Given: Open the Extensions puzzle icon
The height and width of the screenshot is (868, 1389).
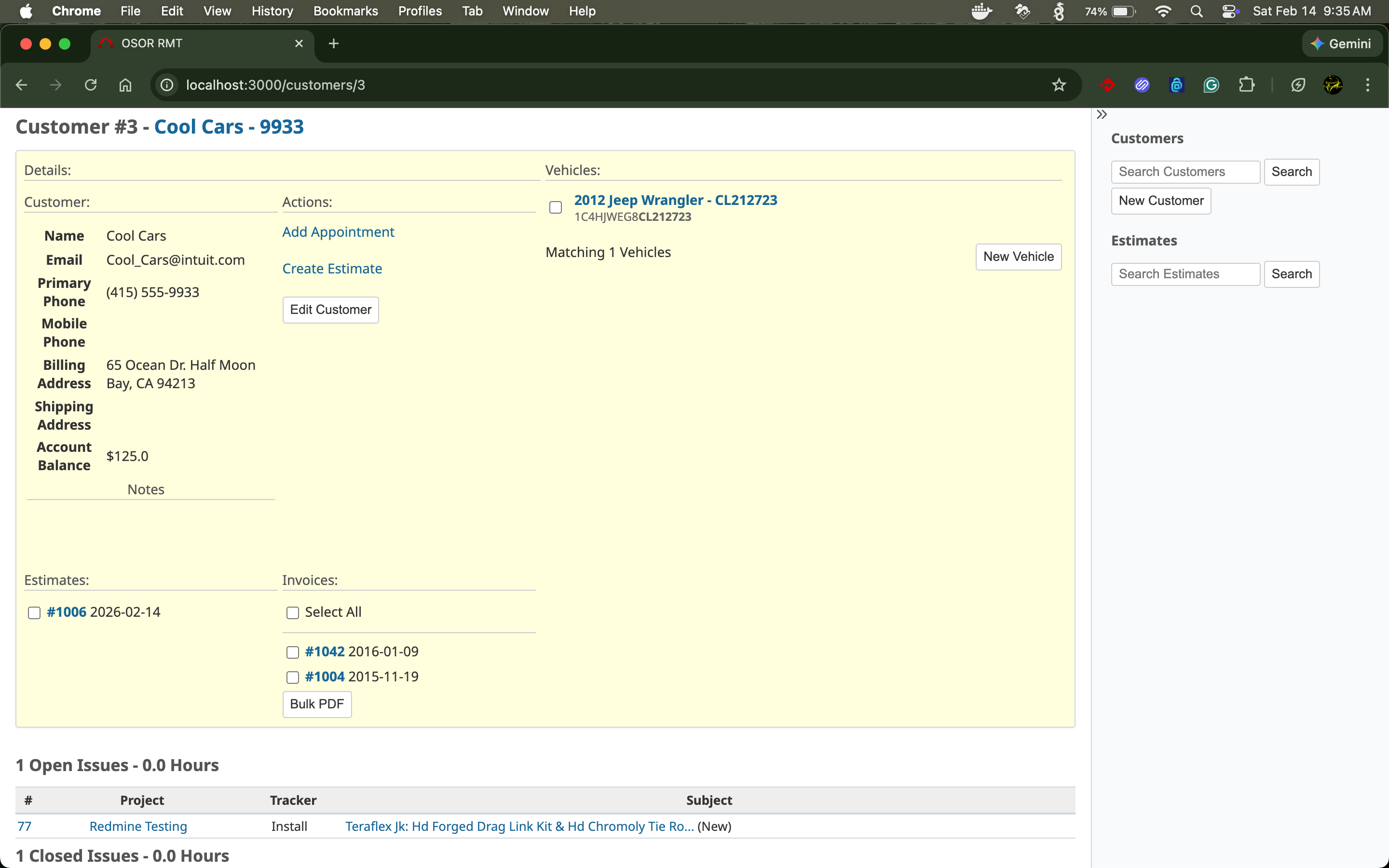Looking at the screenshot, I should click(x=1246, y=85).
